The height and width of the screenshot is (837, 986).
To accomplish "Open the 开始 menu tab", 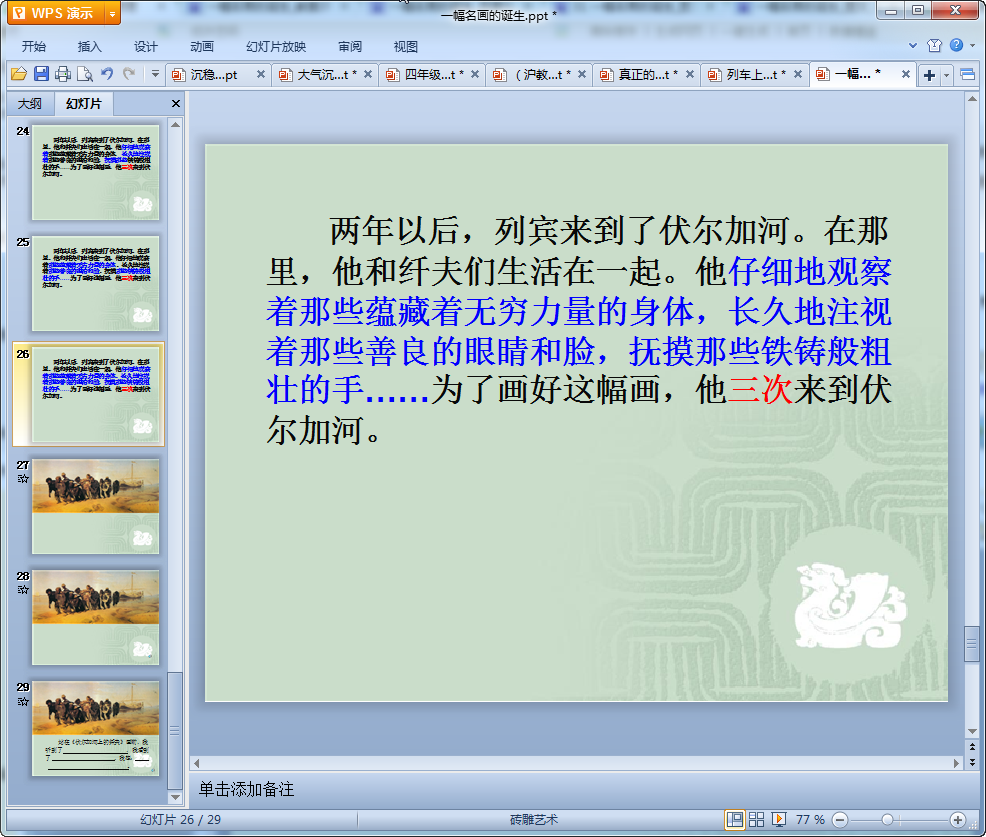I will (x=33, y=47).
